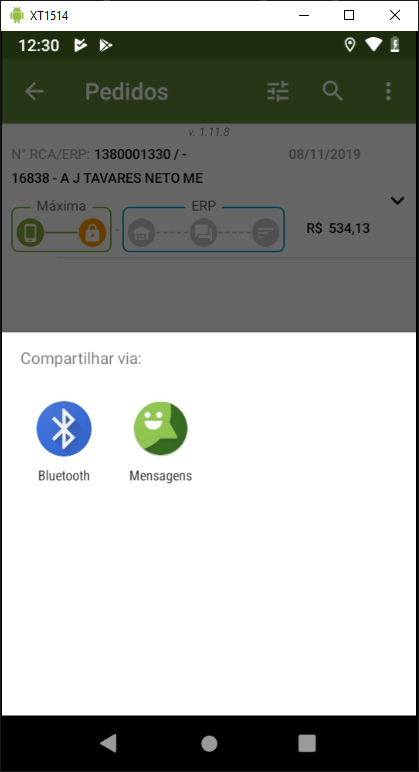
Task: Open the three-dot overflow menu
Action: pos(388,91)
